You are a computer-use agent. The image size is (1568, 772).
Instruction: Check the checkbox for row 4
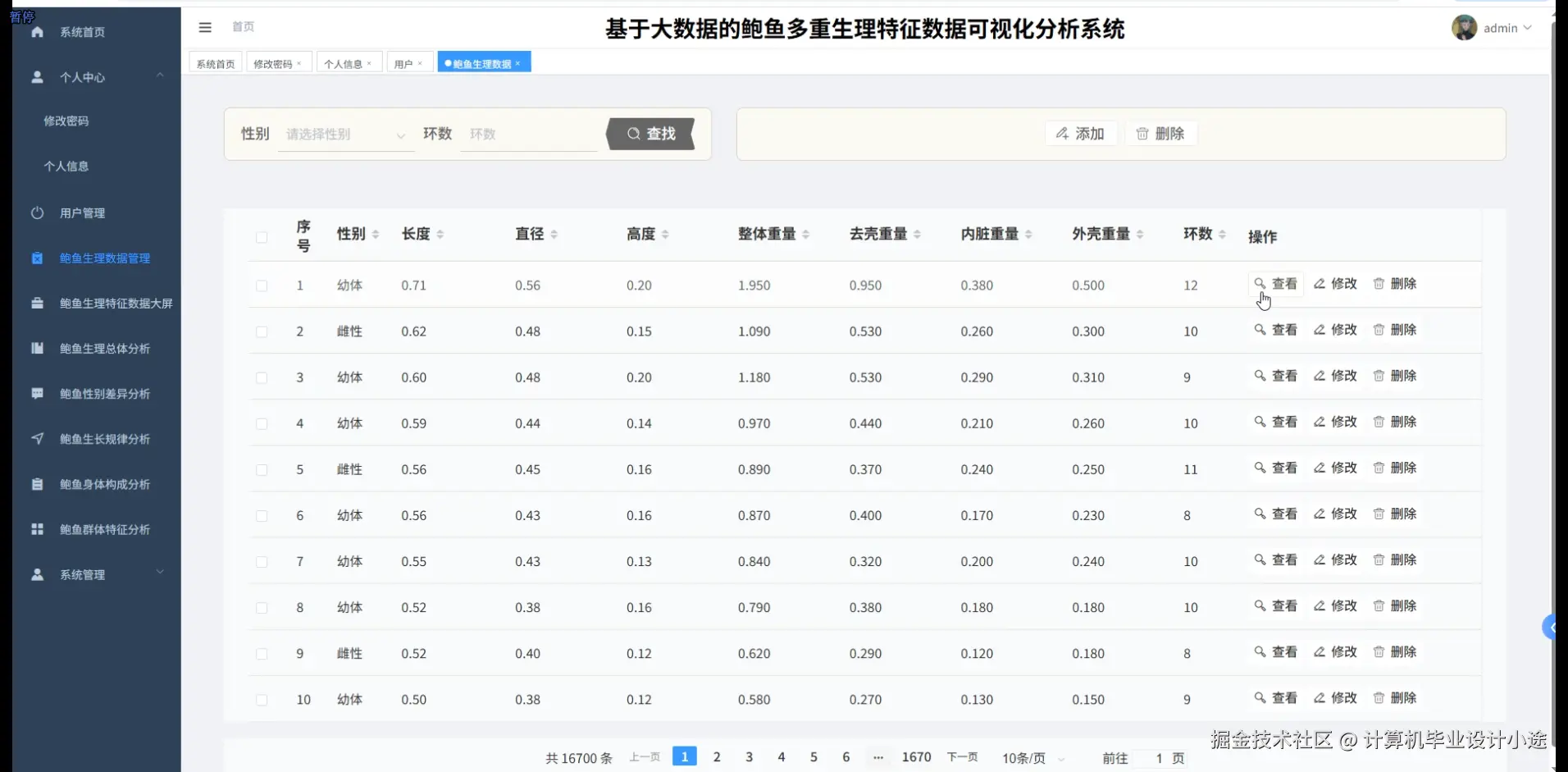pos(262,423)
